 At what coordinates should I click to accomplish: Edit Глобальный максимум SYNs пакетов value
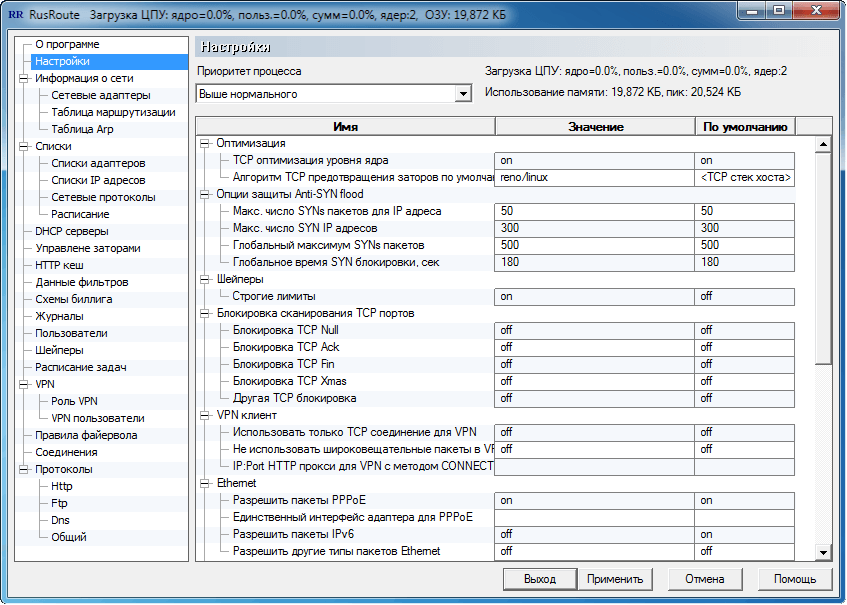[x=594, y=246]
